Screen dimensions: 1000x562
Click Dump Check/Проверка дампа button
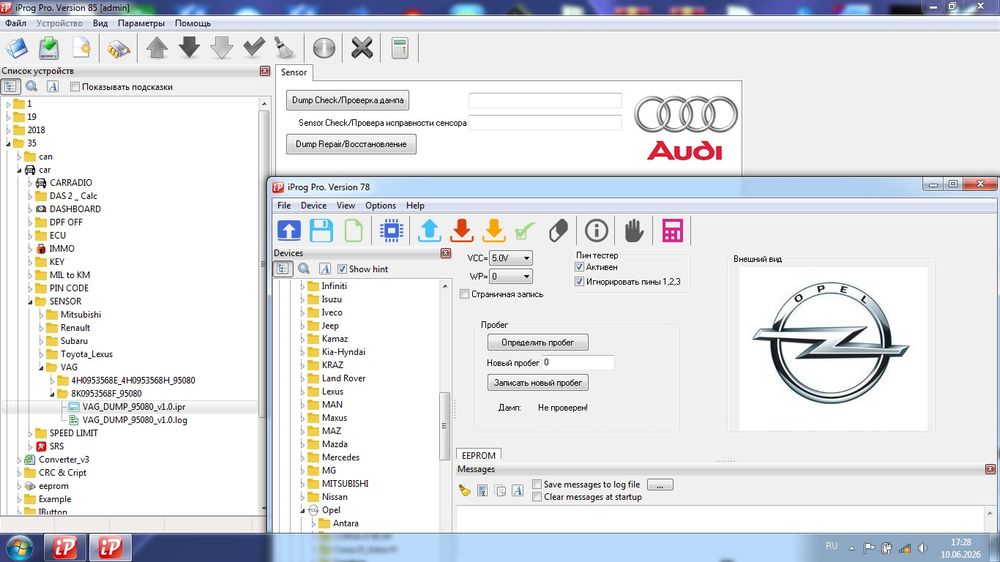pos(348,100)
